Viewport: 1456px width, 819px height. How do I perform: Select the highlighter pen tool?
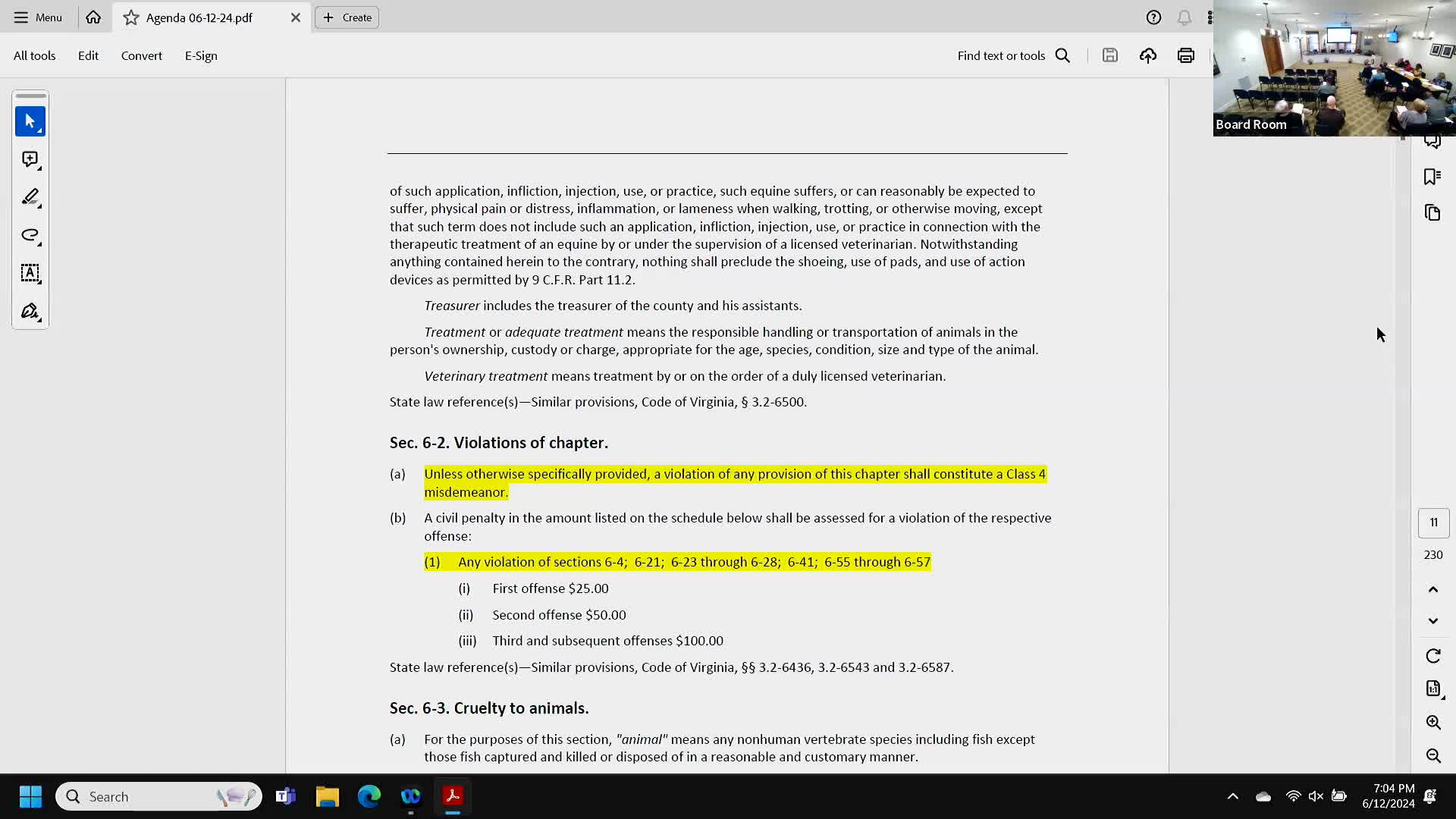click(30, 197)
